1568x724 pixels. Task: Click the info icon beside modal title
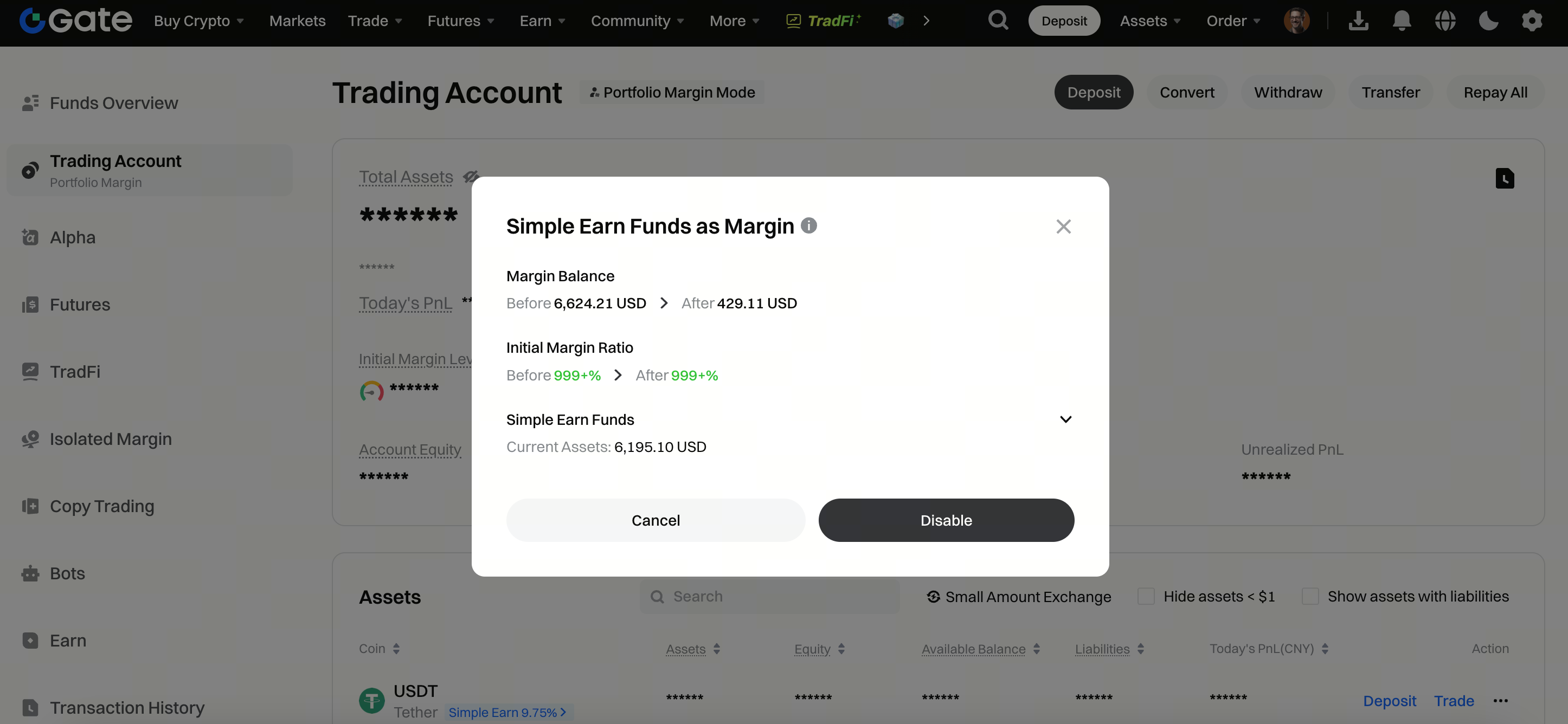coord(808,226)
